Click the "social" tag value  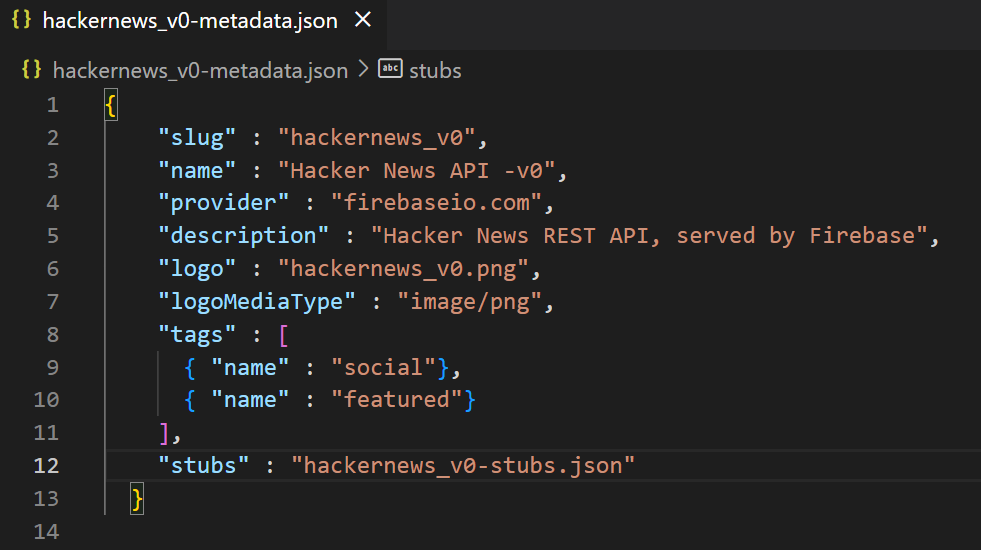[384, 367]
